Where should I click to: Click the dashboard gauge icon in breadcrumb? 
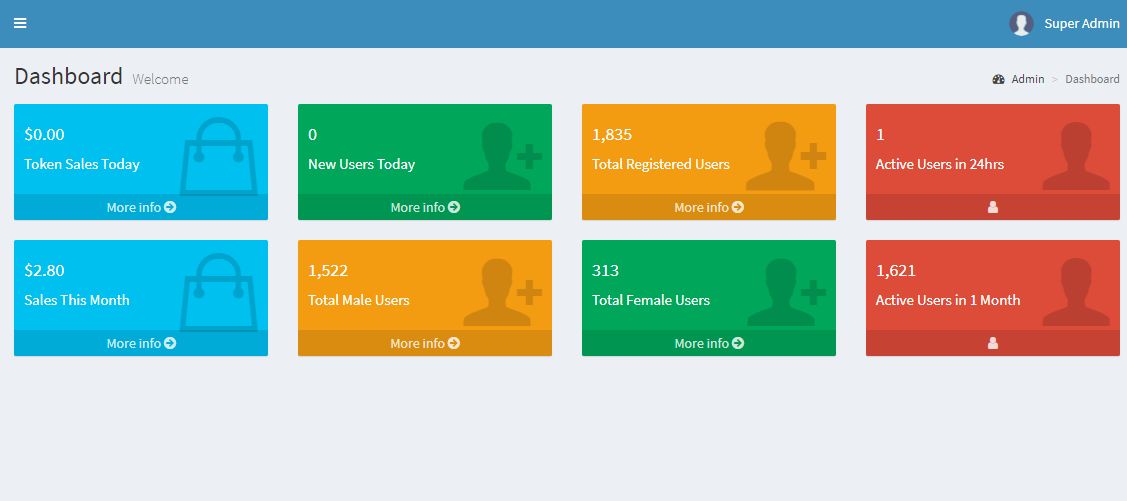point(998,79)
